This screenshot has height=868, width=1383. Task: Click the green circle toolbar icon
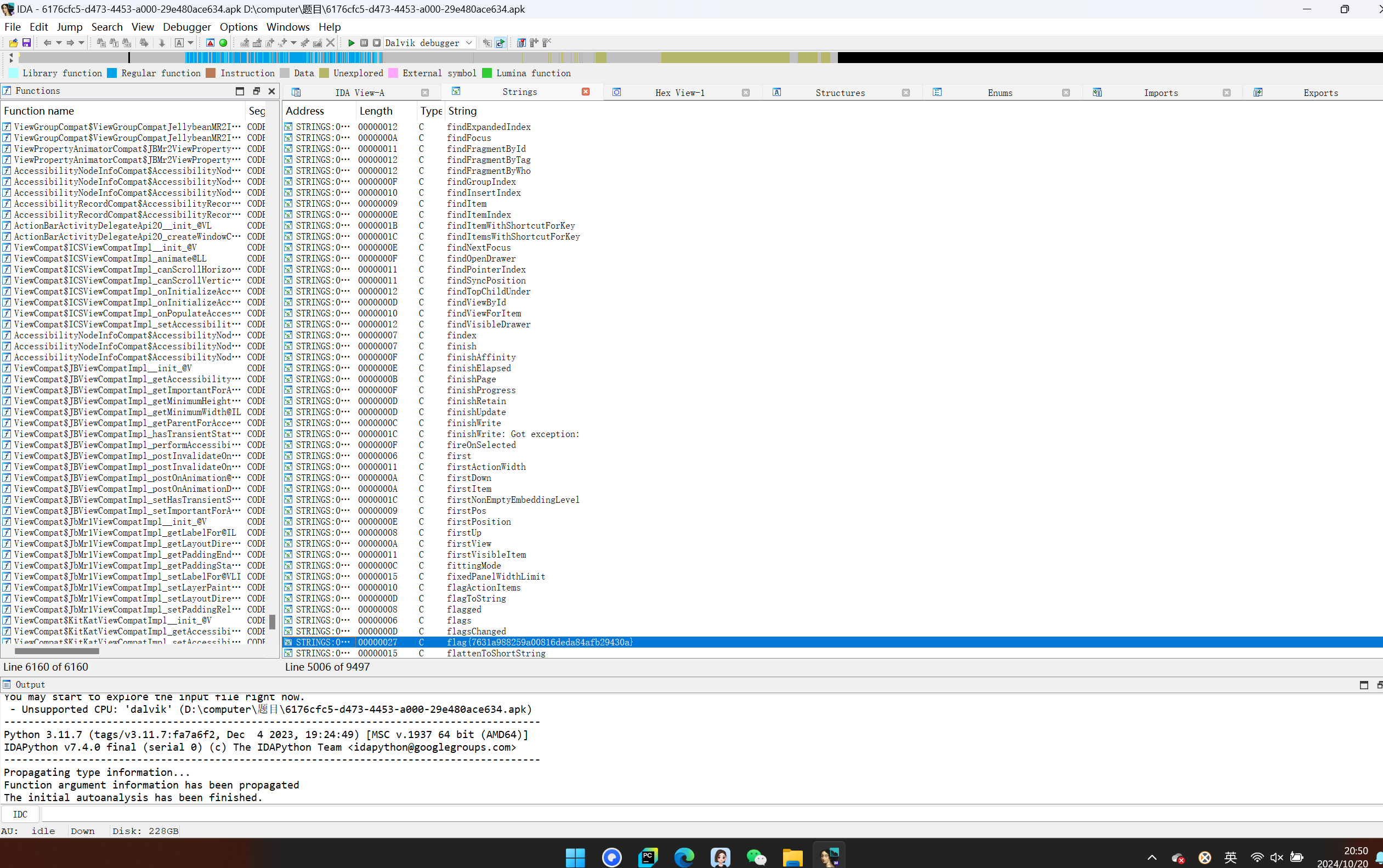click(223, 42)
